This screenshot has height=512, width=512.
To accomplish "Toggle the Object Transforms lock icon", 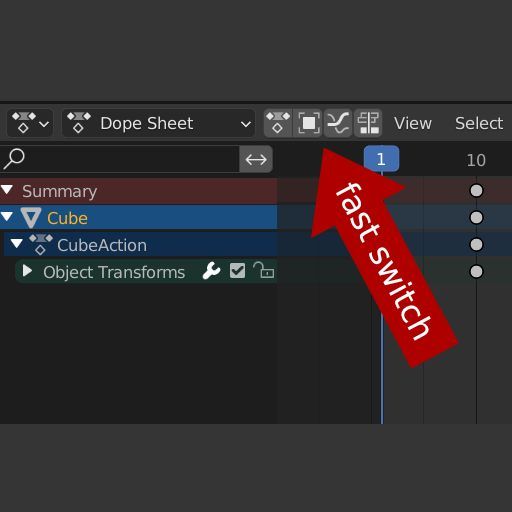I will tap(264, 270).
